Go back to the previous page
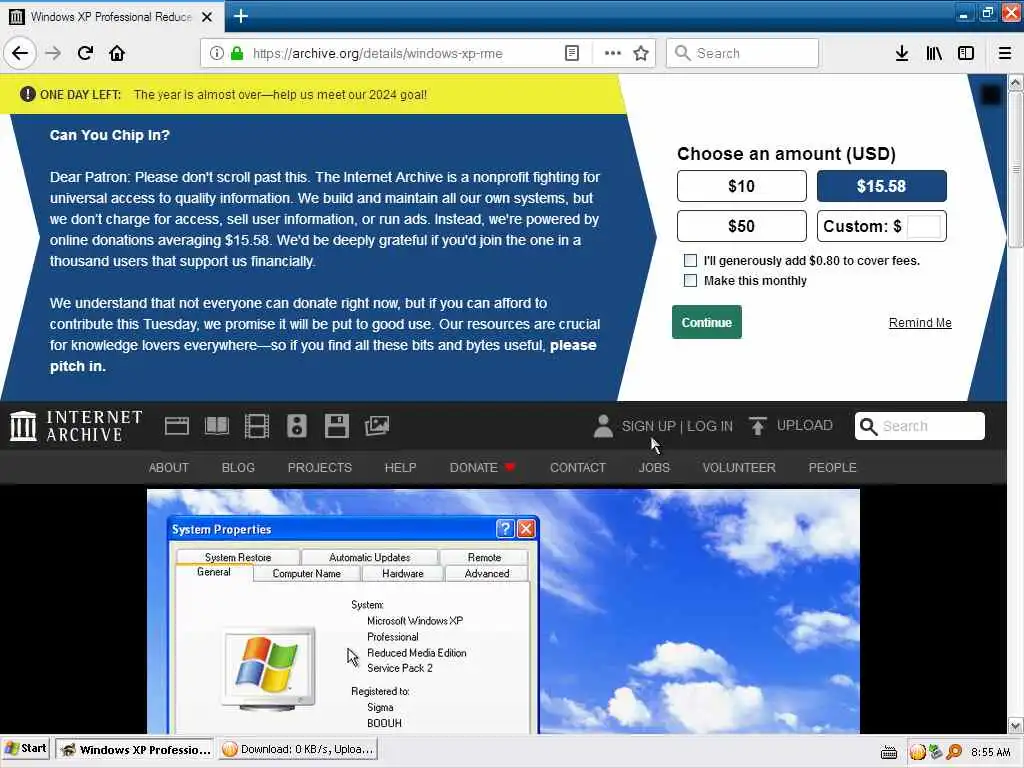The height and width of the screenshot is (768, 1024). click(x=20, y=53)
